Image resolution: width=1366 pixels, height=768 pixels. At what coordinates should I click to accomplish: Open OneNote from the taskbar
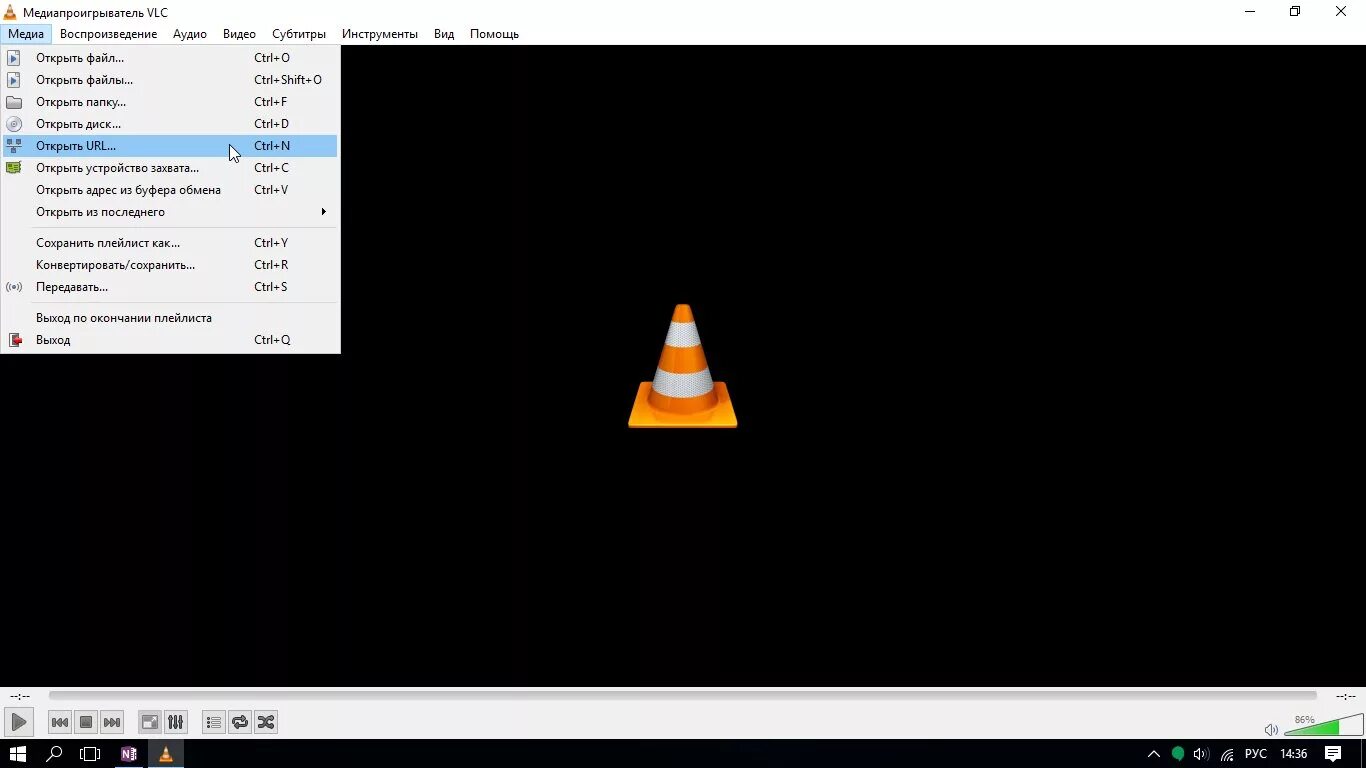128,754
